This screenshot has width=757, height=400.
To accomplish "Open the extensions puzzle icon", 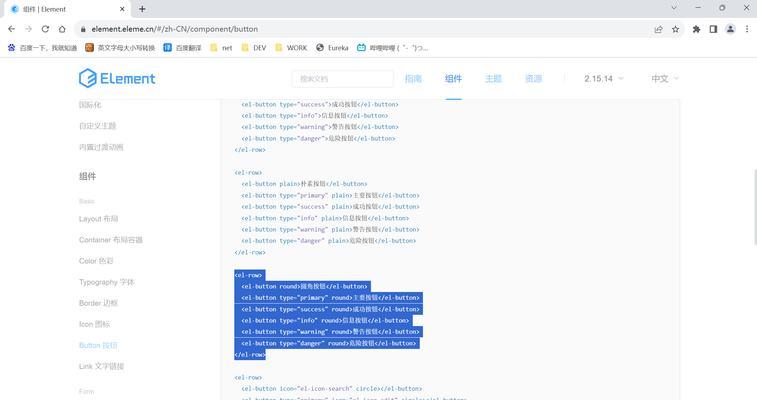I will [696, 29].
